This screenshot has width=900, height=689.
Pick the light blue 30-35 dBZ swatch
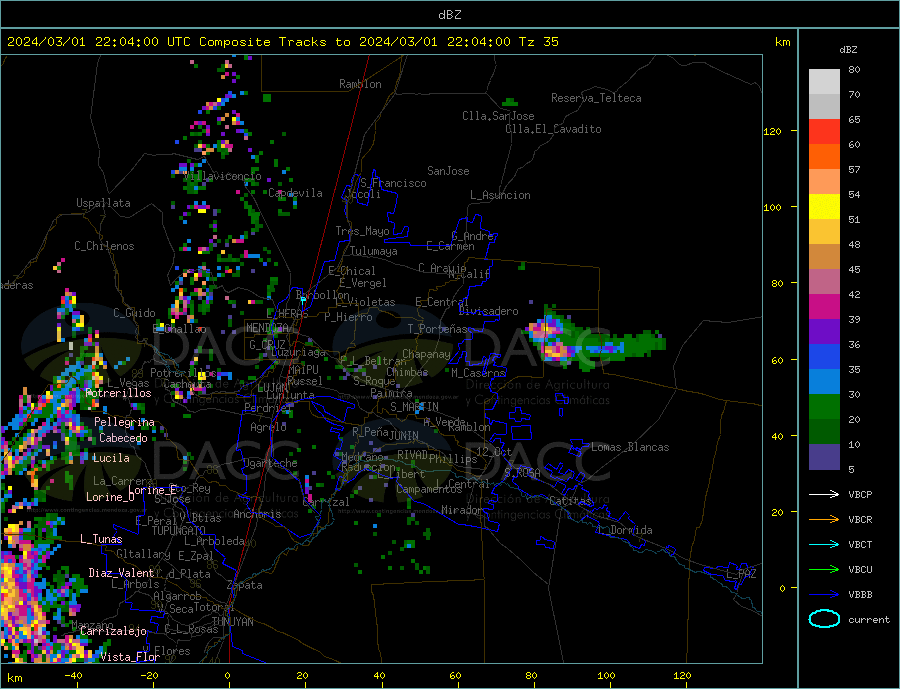(x=824, y=382)
